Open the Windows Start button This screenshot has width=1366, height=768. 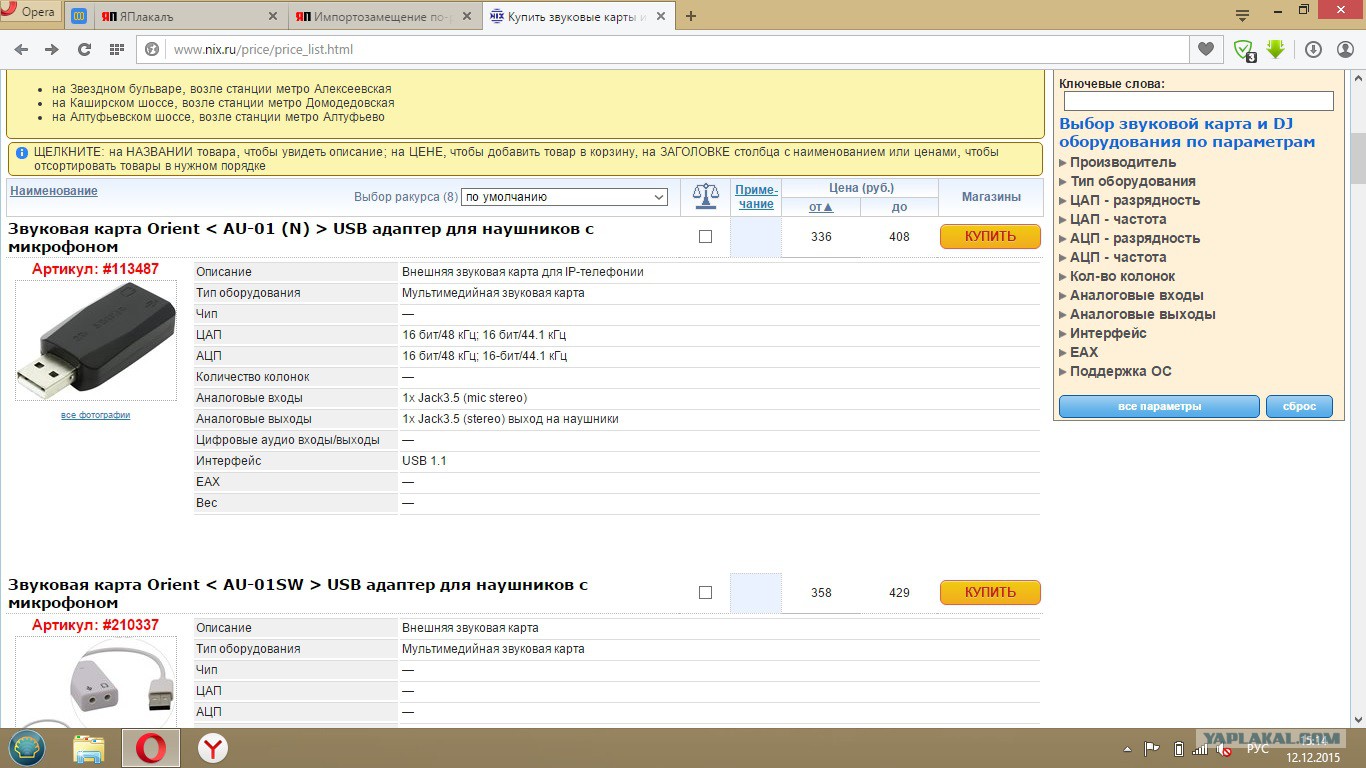click(27, 748)
